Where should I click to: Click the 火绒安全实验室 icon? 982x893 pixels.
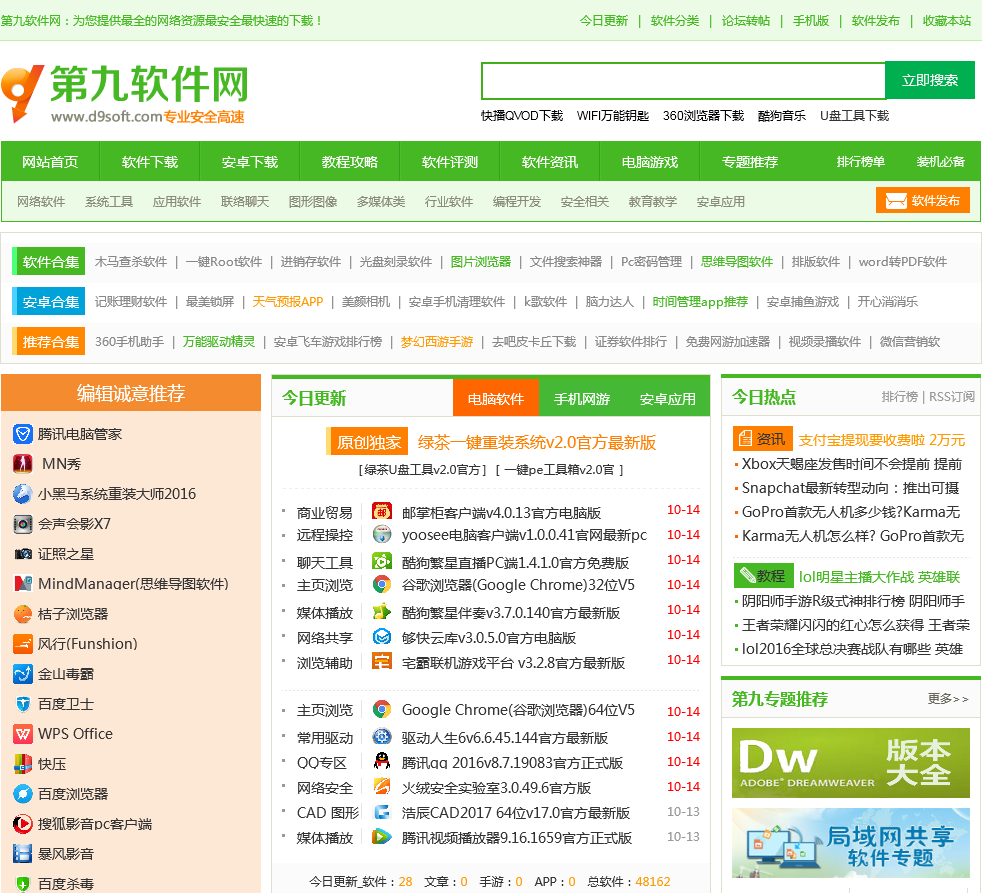point(381,787)
